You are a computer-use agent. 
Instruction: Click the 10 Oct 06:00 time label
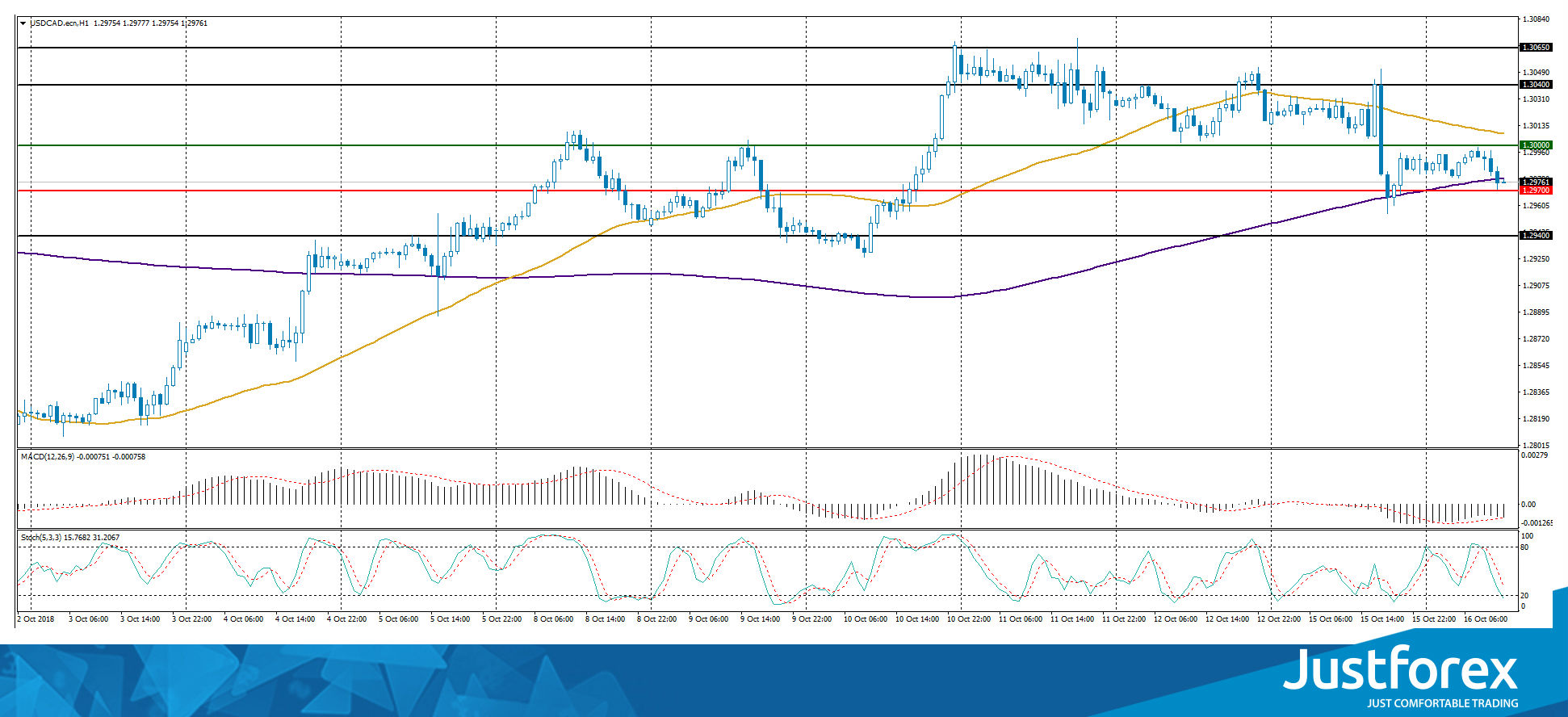866,619
